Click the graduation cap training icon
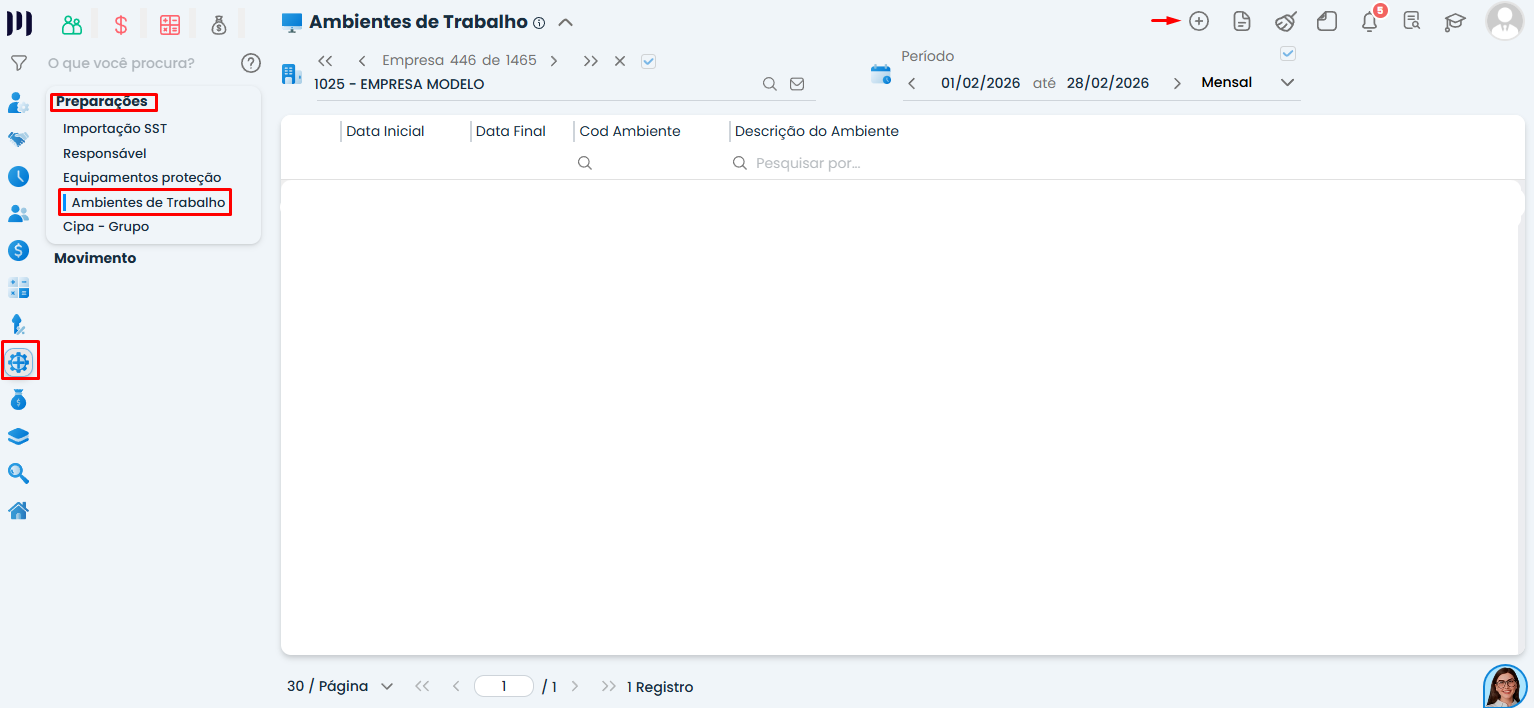1534x708 pixels. 1455,21
